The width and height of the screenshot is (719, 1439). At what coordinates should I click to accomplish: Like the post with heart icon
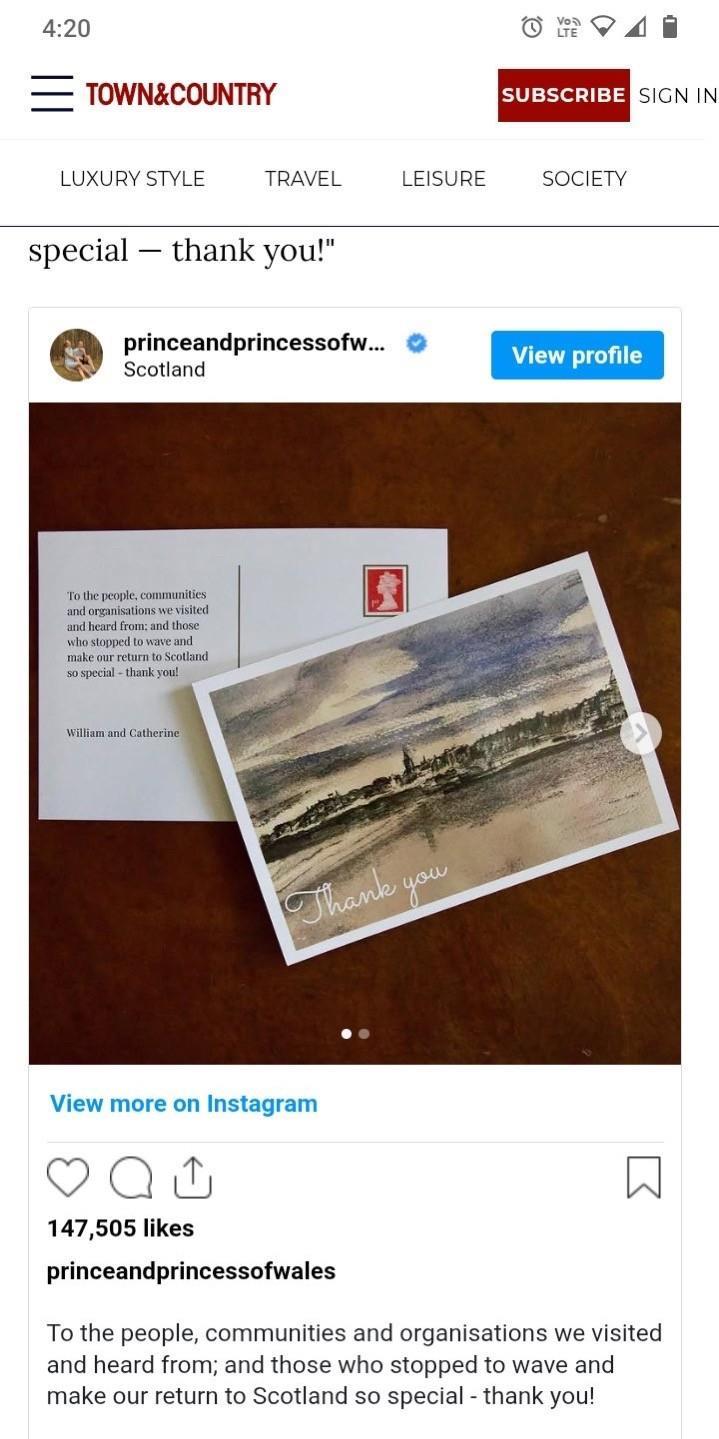coord(68,1177)
